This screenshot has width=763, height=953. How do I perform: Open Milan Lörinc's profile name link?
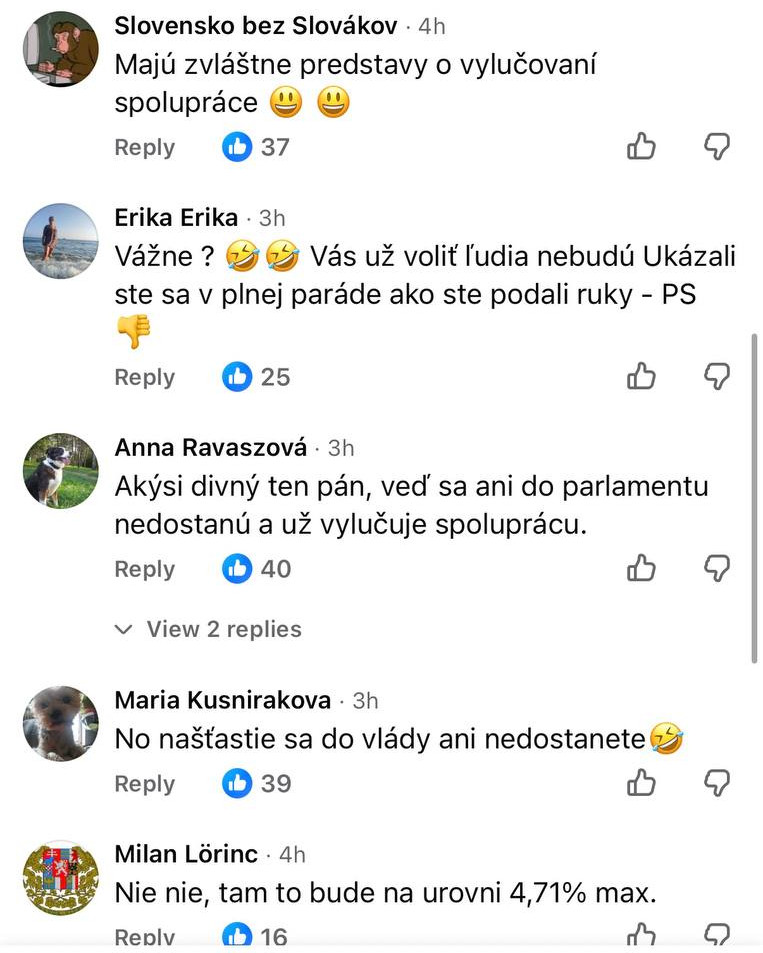pos(187,854)
